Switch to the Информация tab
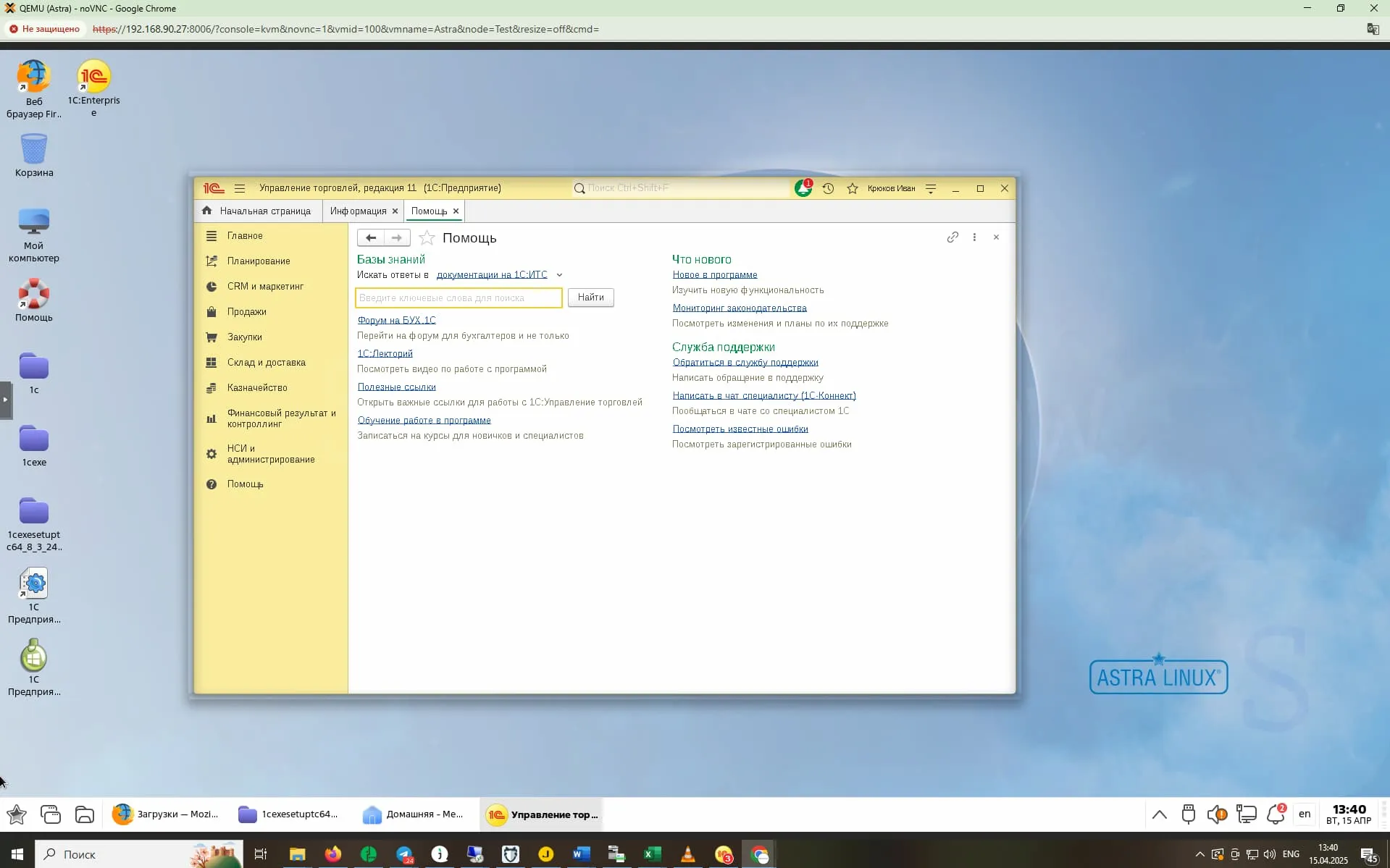 click(x=358, y=211)
